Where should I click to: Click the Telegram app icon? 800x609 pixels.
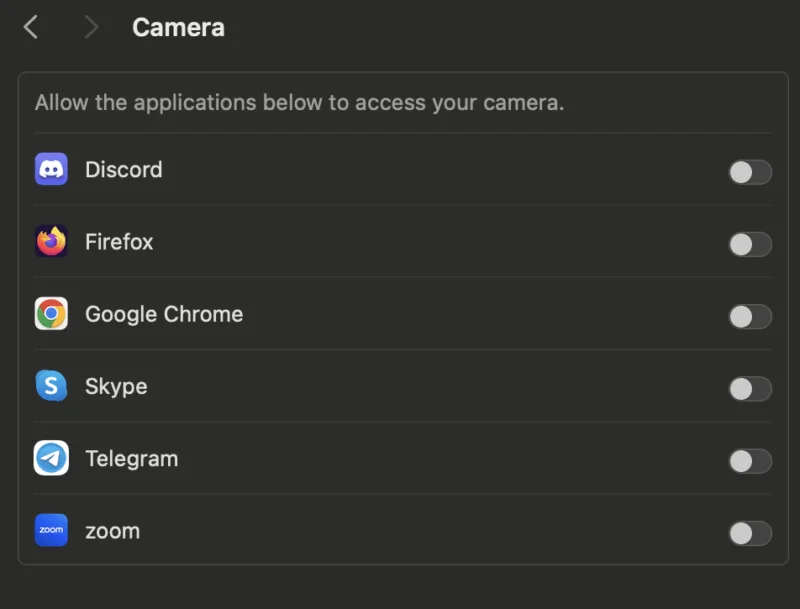pyautogui.click(x=51, y=458)
